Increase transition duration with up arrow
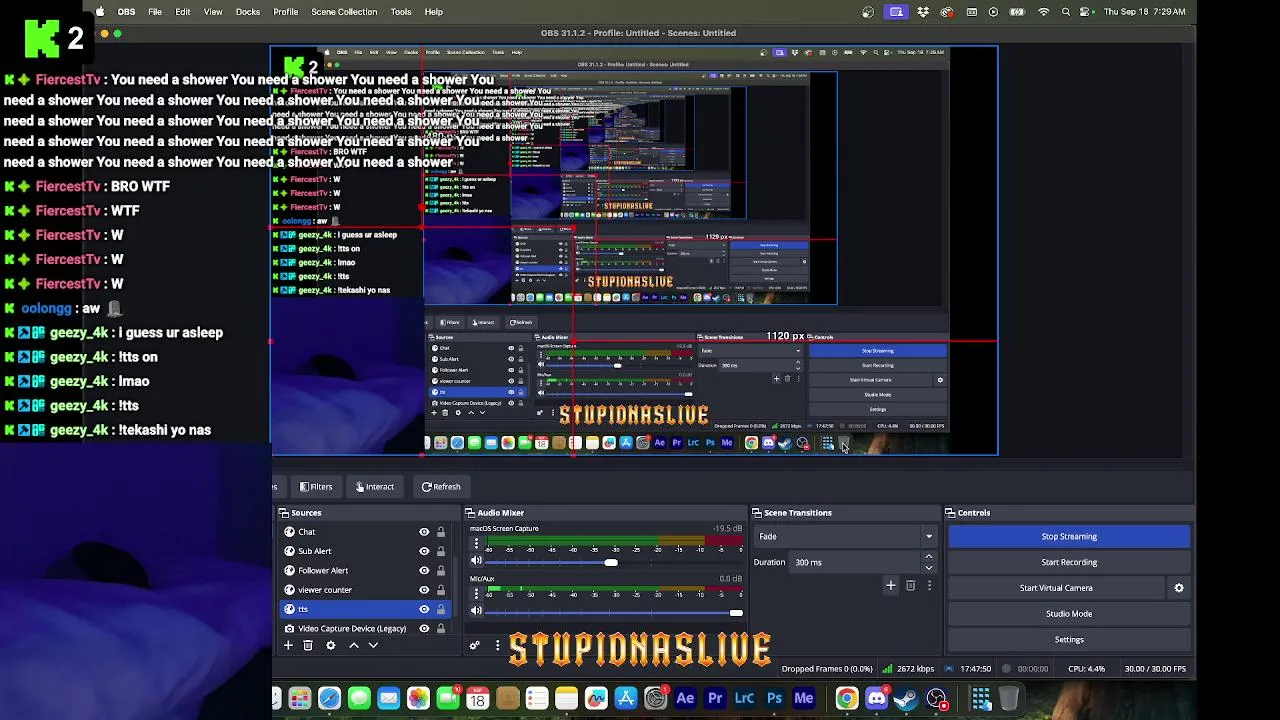This screenshot has width=1280, height=720. (x=929, y=557)
